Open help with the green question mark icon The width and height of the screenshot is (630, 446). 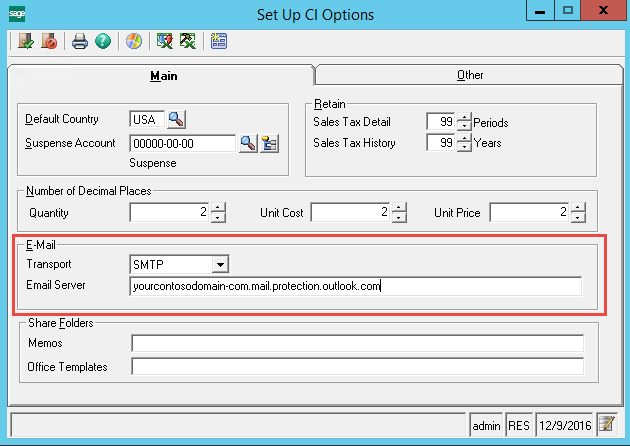pyautogui.click(x=102, y=41)
